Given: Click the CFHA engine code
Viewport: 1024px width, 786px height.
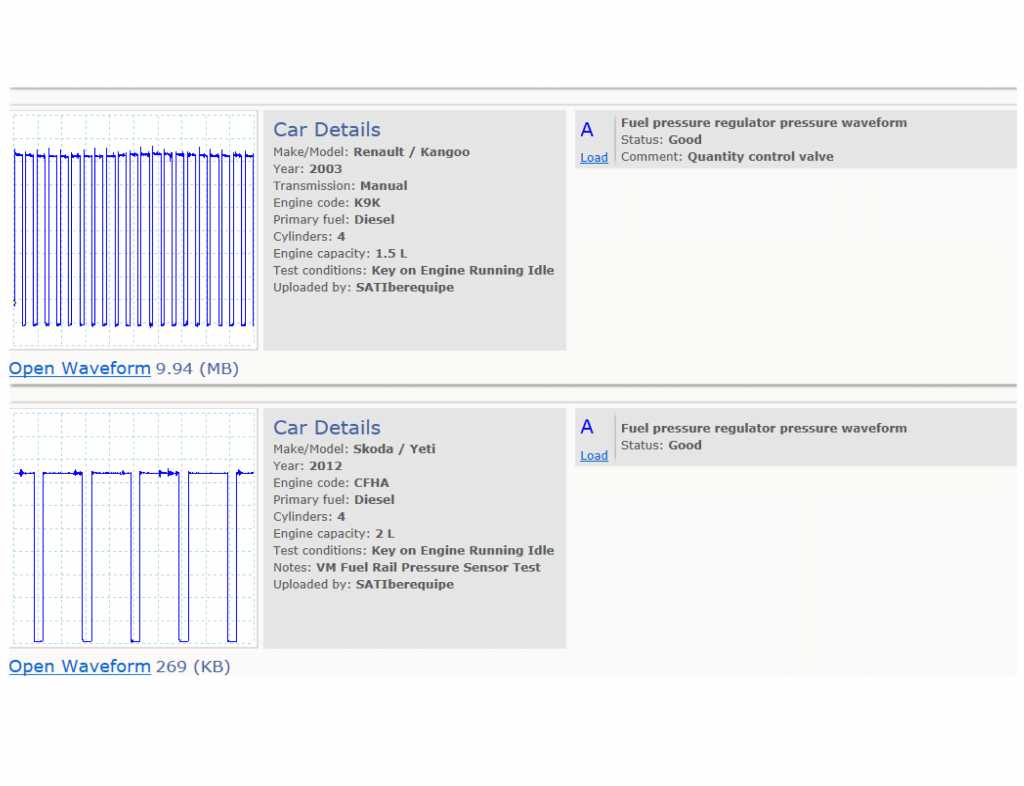Looking at the screenshot, I should pos(372,483).
